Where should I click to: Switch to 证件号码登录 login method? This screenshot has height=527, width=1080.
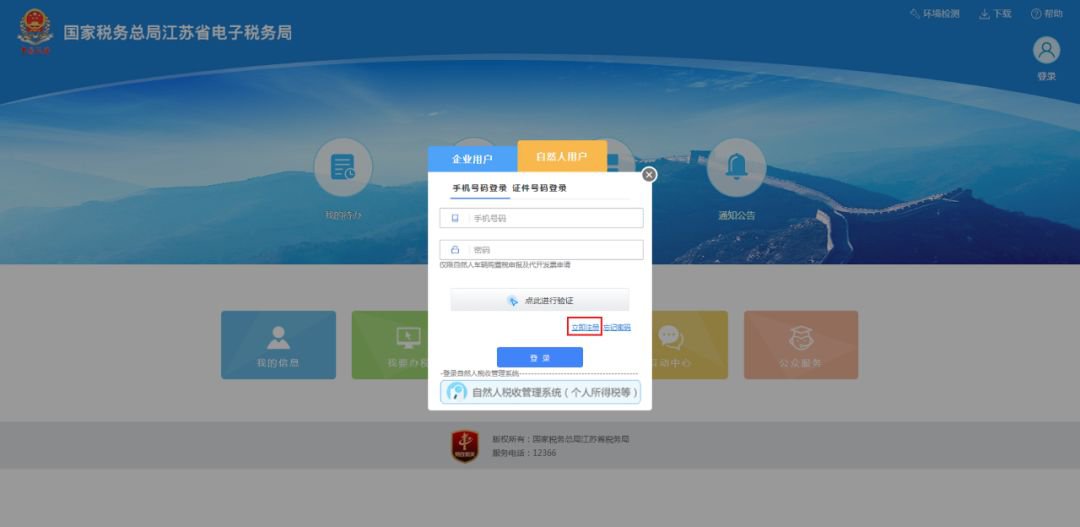coord(540,188)
